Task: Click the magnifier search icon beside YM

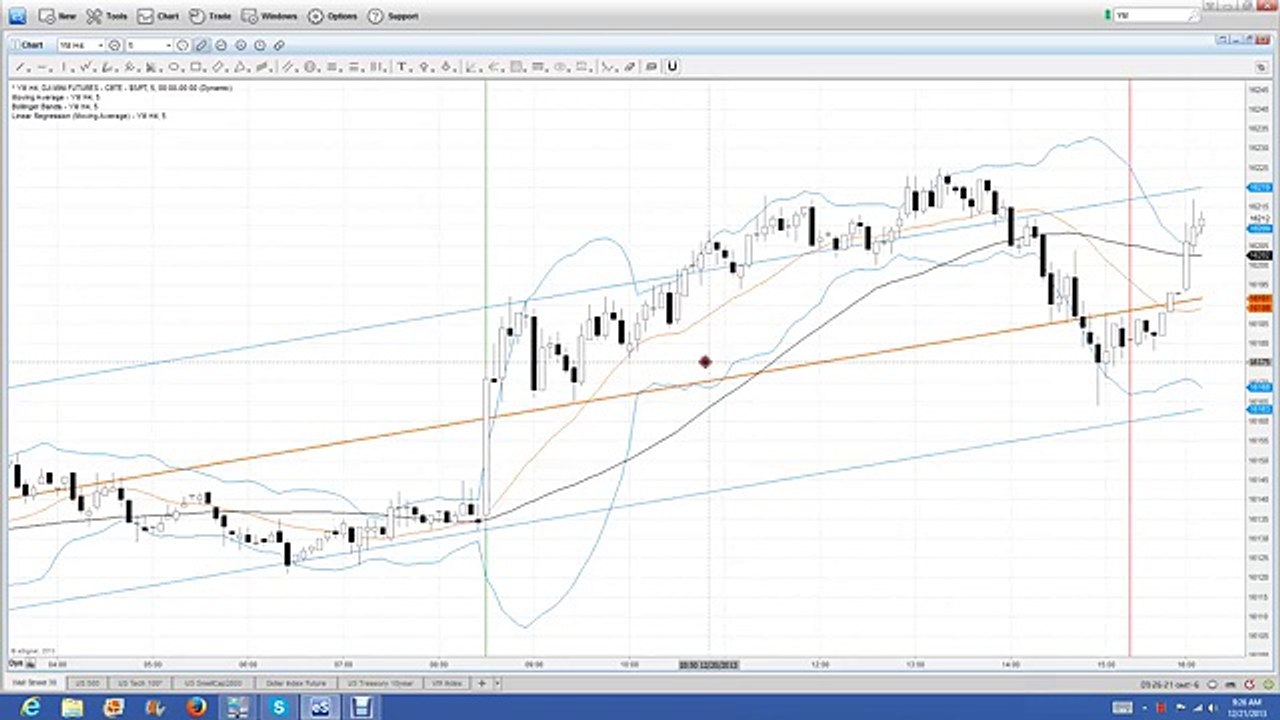Action: tap(1194, 16)
